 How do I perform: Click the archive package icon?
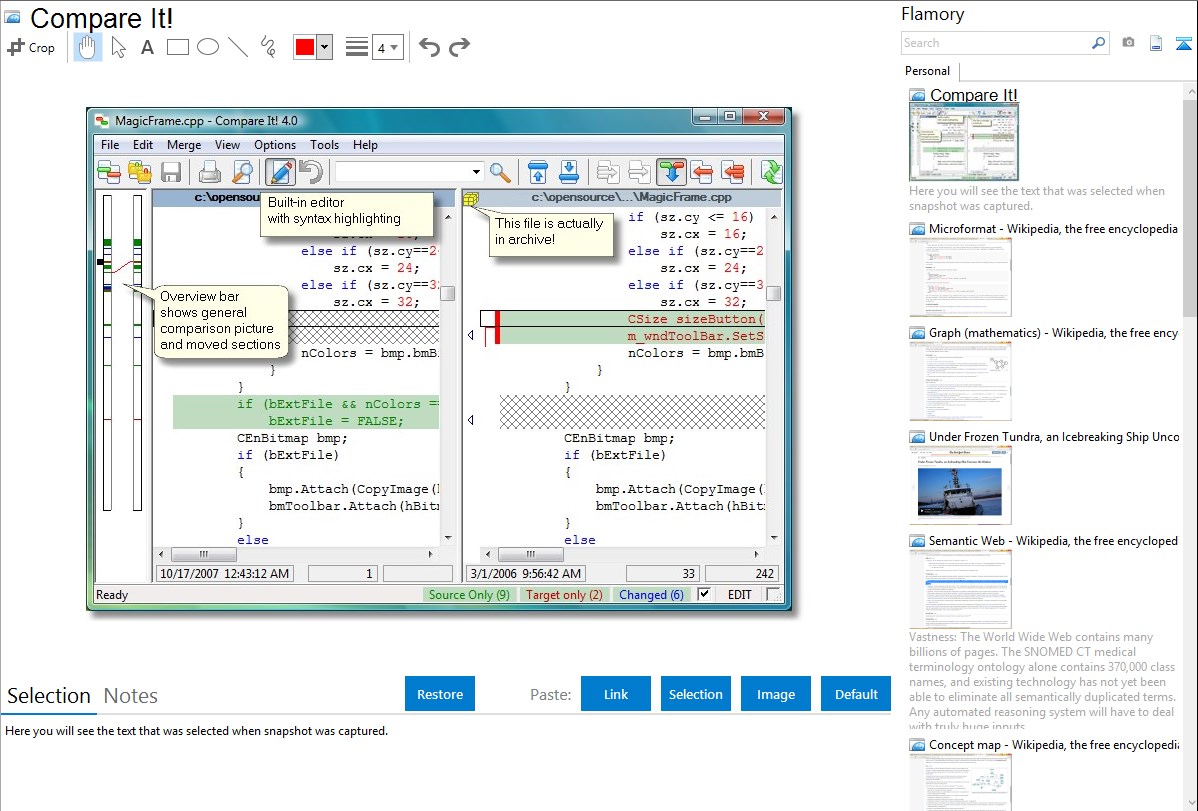coord(471,200)
